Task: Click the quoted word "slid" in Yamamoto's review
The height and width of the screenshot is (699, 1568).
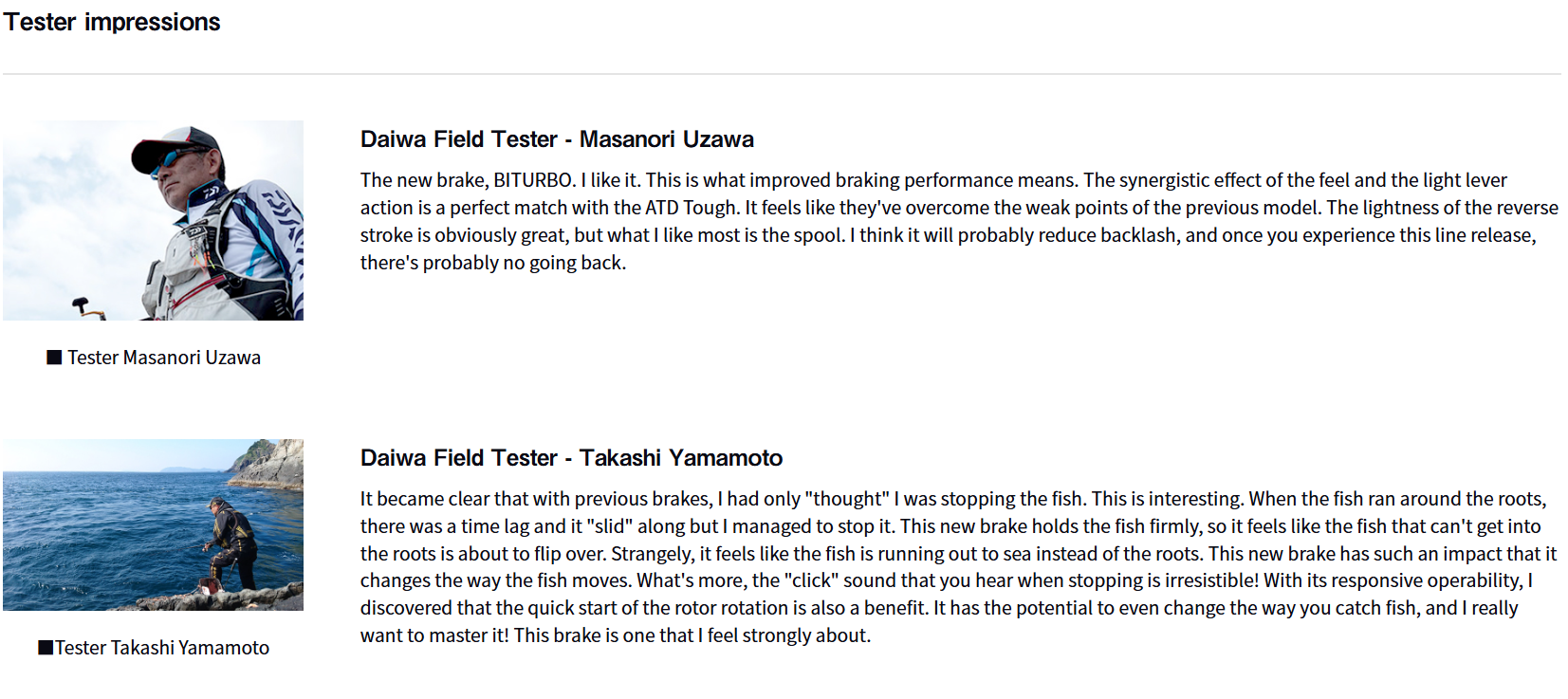Action: coord(609,526)
